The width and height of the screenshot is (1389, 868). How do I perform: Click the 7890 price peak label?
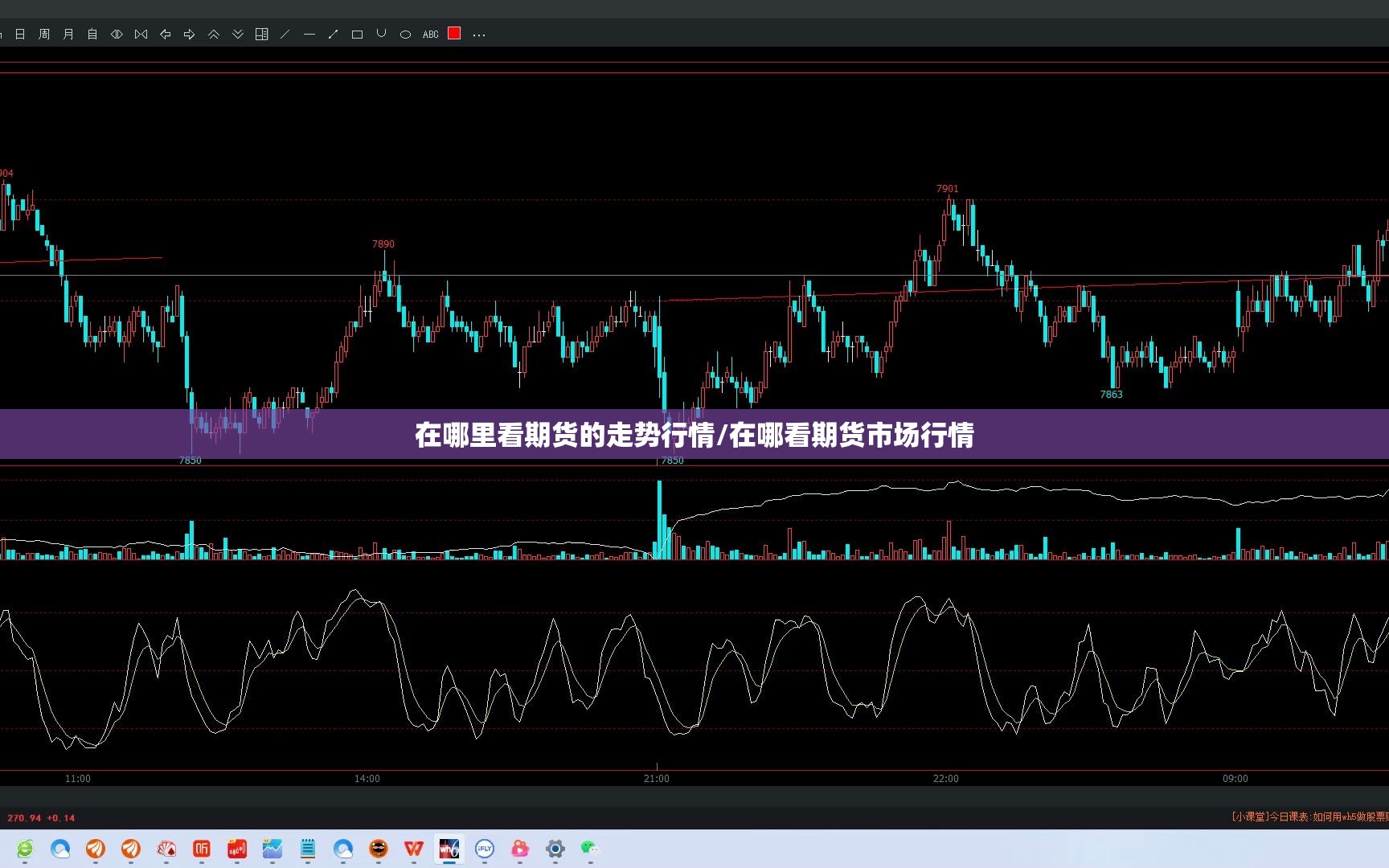383,244
